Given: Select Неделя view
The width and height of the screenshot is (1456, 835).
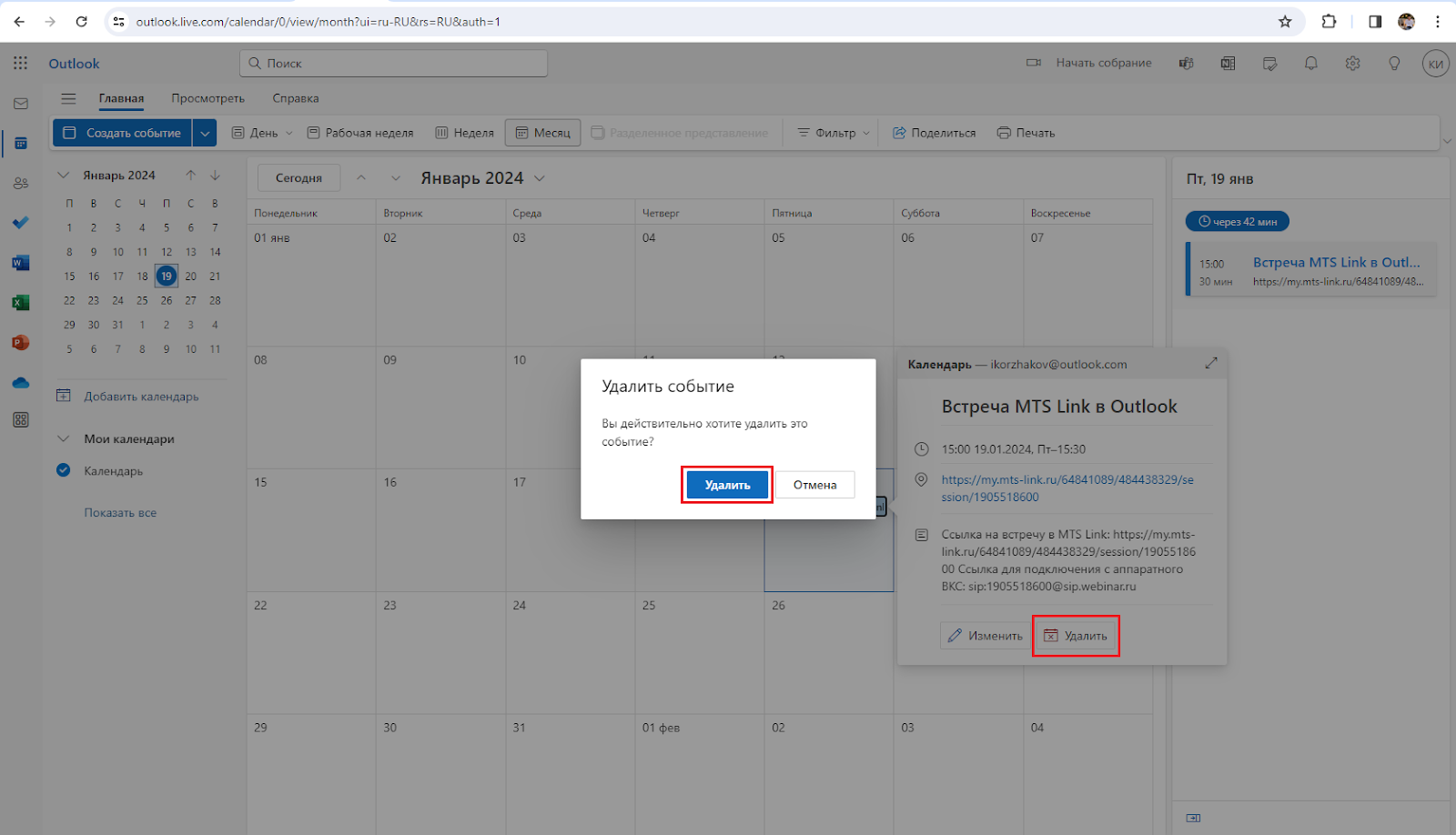Looking at the screenshot, I should (465, 133).
